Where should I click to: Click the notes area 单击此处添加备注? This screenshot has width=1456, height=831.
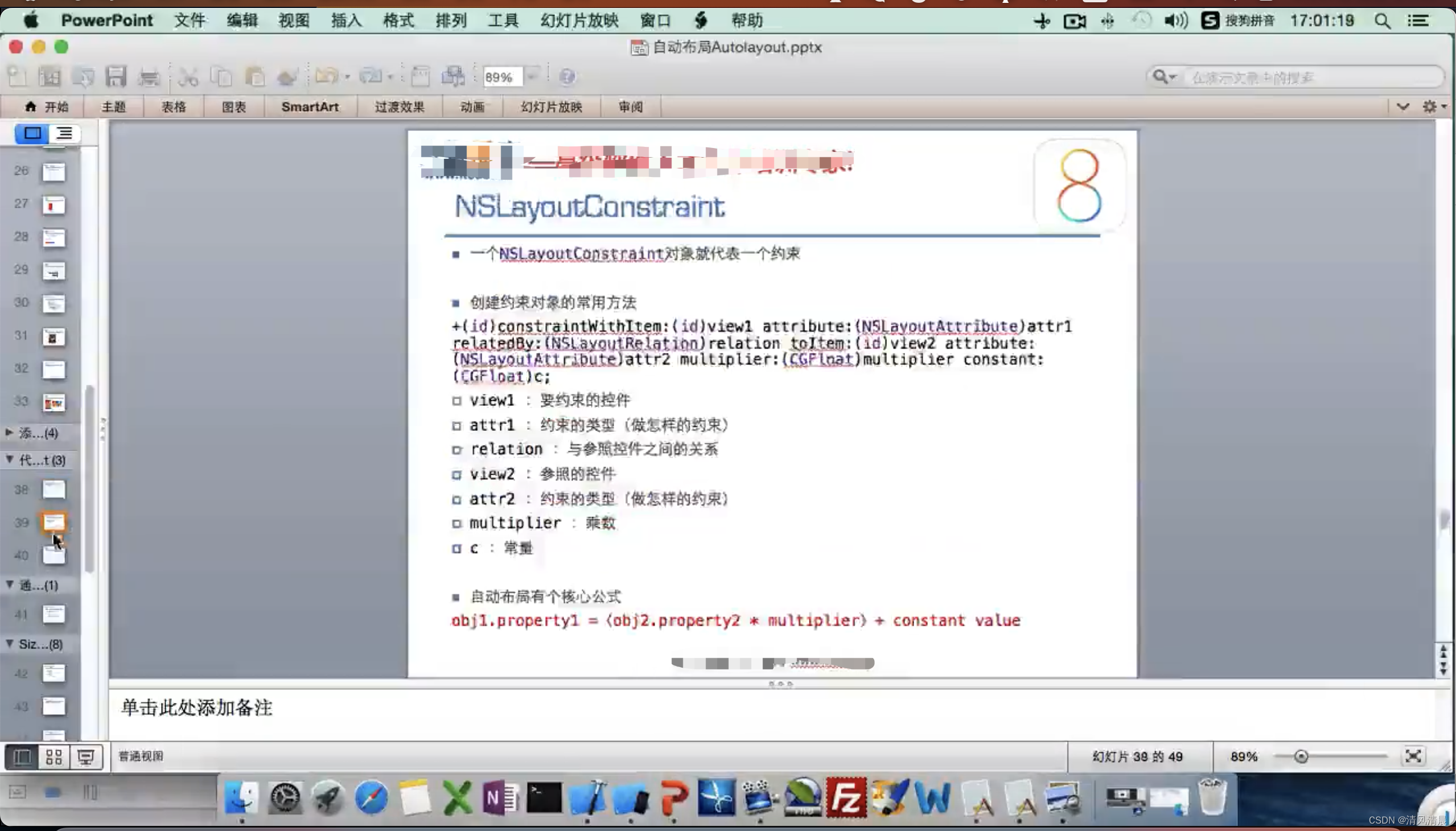pos(196,707)
